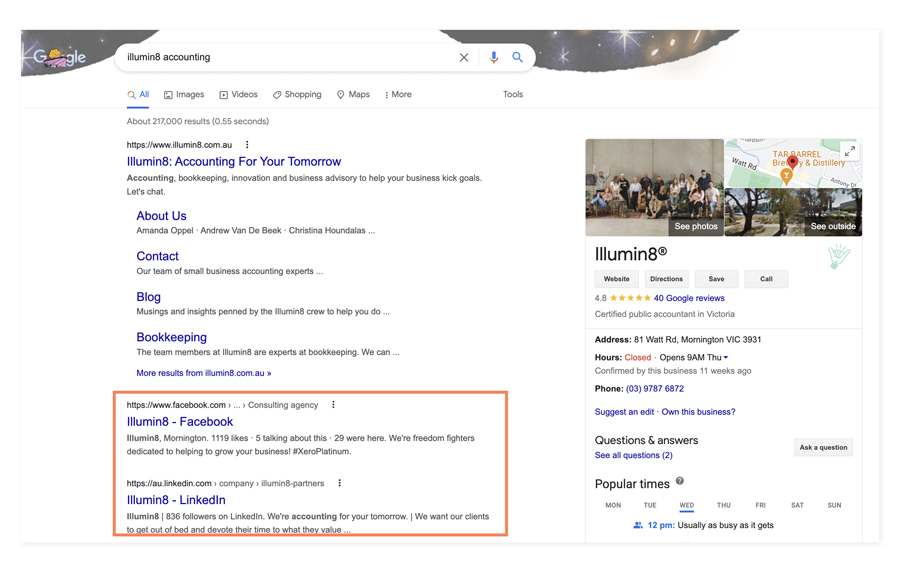Viewport: 900px width, 572px height.
Task: Click Suggest an edit link
Action: click(624, 412)
